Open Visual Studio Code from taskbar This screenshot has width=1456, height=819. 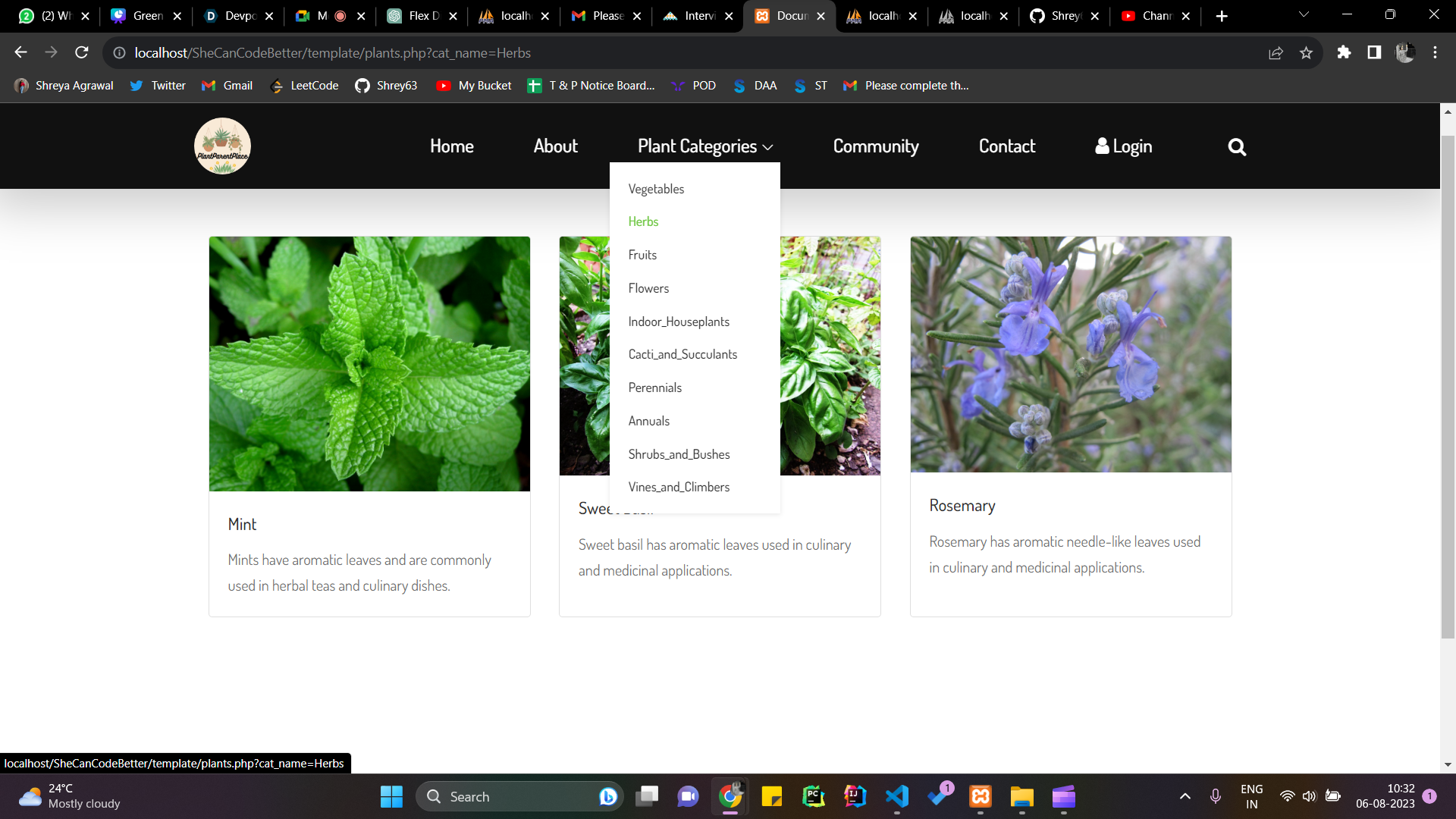[x=896, y=796]
